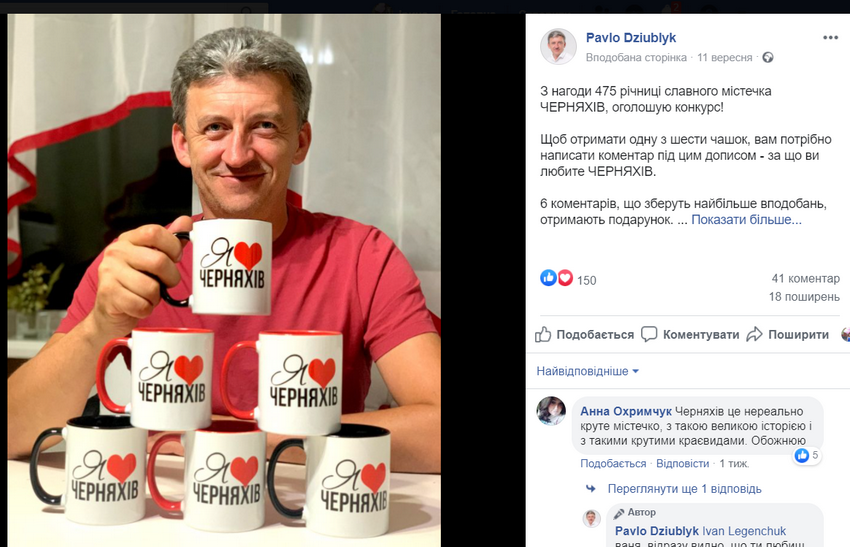Expand post text with Показати більше
The height and width of the screenshot is (547, 850).
[x=746, y=220]
